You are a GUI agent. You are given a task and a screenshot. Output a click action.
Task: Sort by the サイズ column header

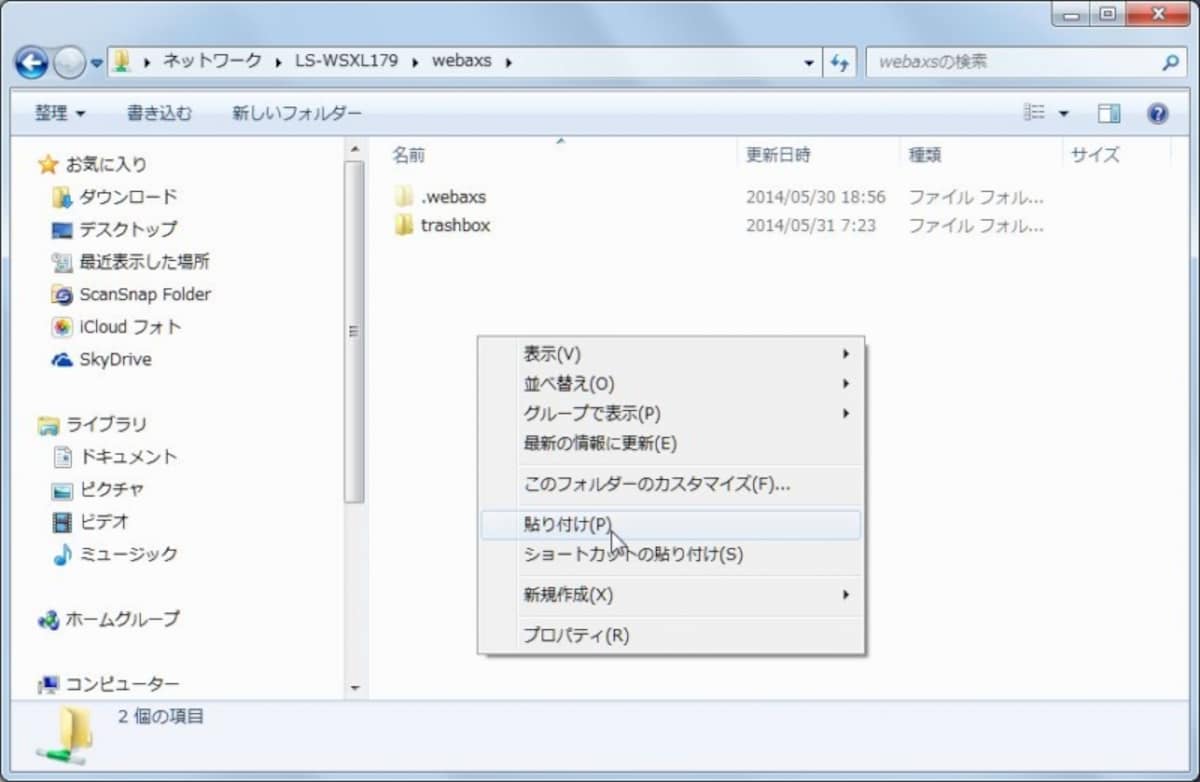pyautogui.click(x=1095, y=155)
